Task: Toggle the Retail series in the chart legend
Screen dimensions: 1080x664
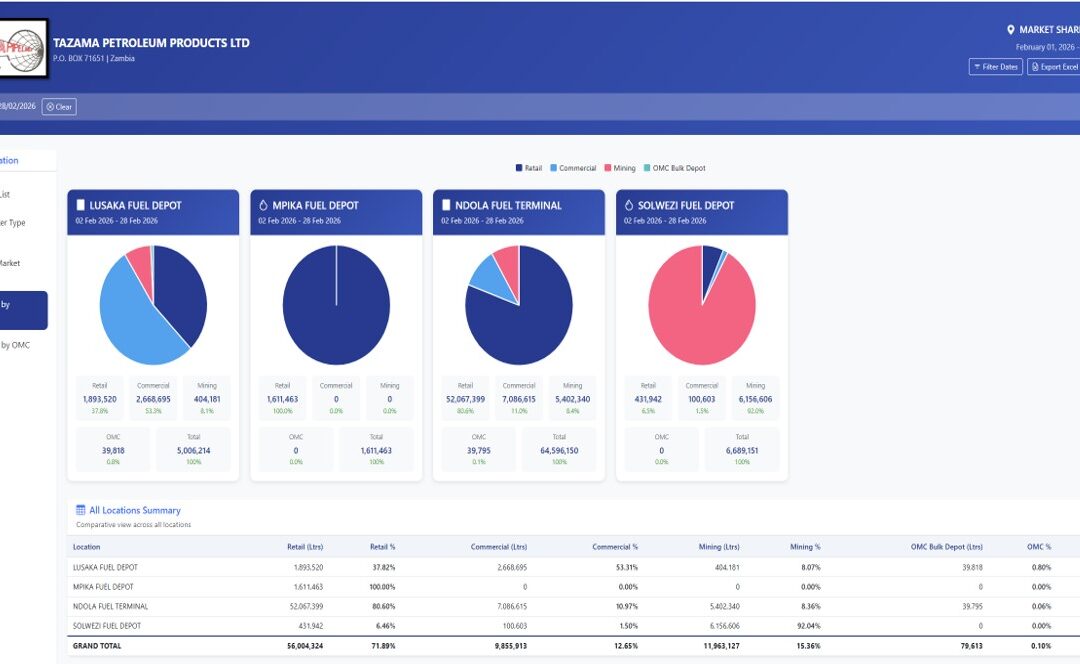Action: pos(528,168)
